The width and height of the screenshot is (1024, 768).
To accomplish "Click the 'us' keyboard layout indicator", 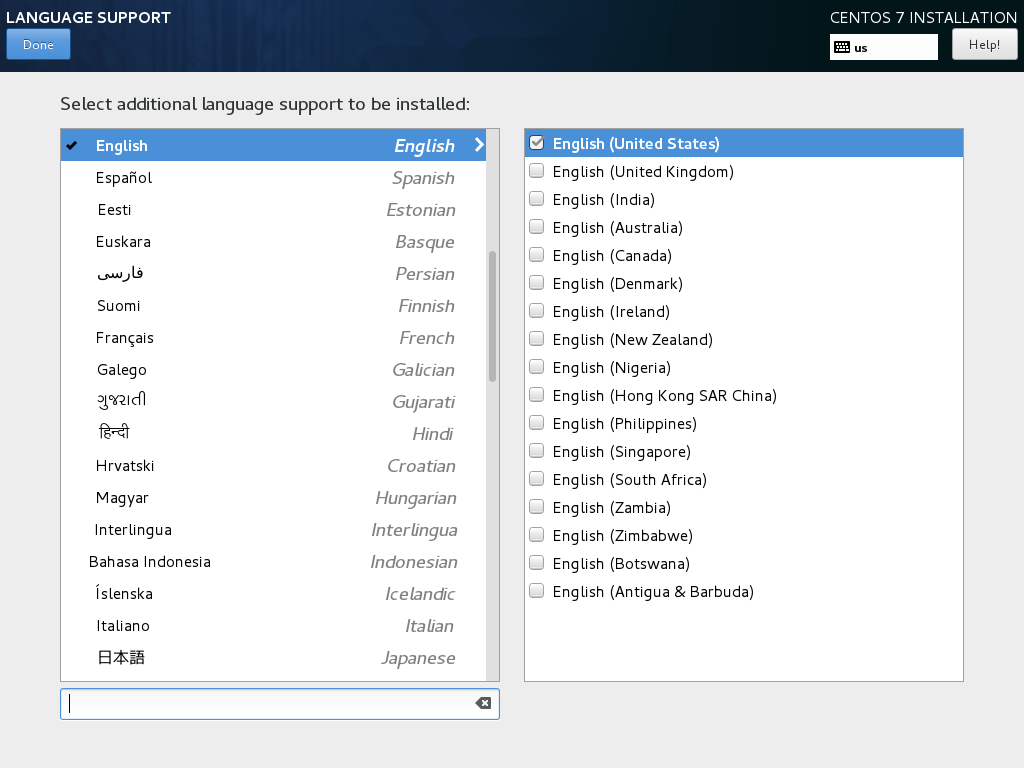I will (881, 46).
